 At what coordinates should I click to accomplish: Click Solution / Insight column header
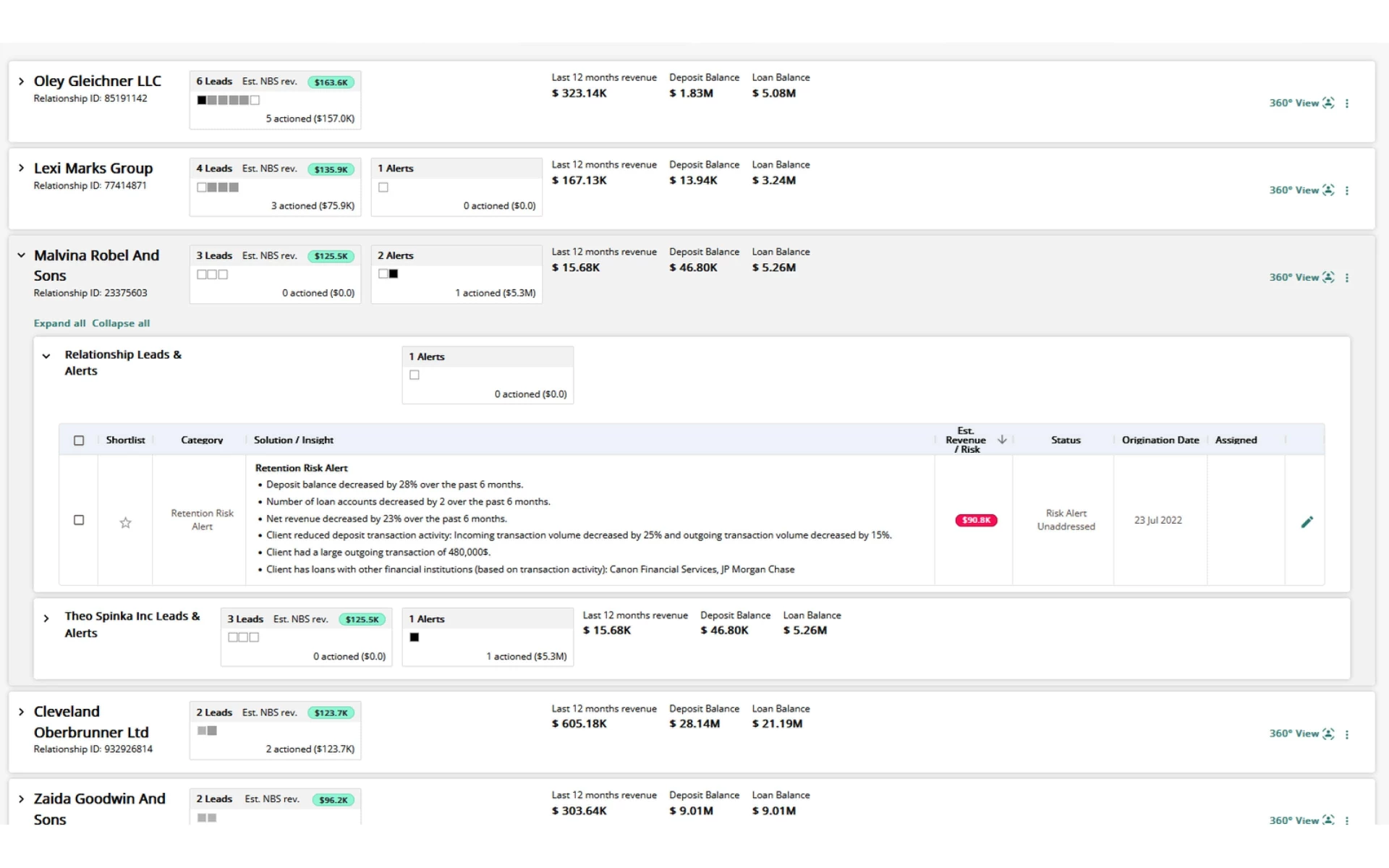point(294,440)
